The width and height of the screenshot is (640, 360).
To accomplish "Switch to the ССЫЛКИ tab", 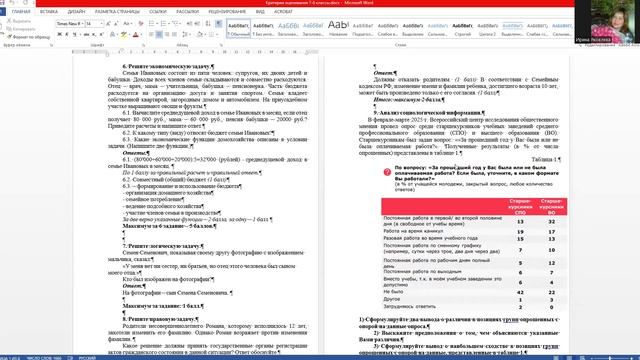I will [158, 11].
